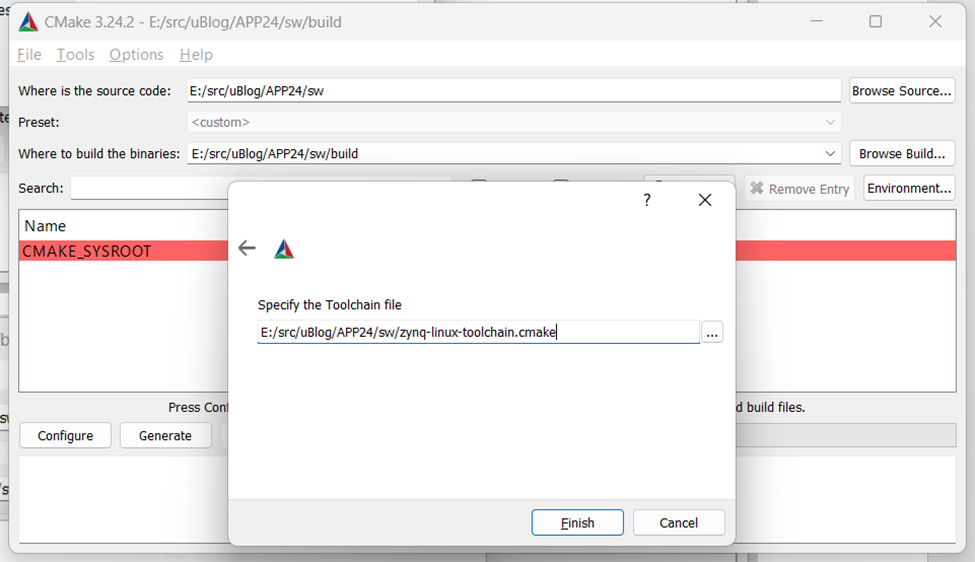The height and width of the screenshot is (562, 975).
Task: Open the Tools menu
Action: [75, 55]
